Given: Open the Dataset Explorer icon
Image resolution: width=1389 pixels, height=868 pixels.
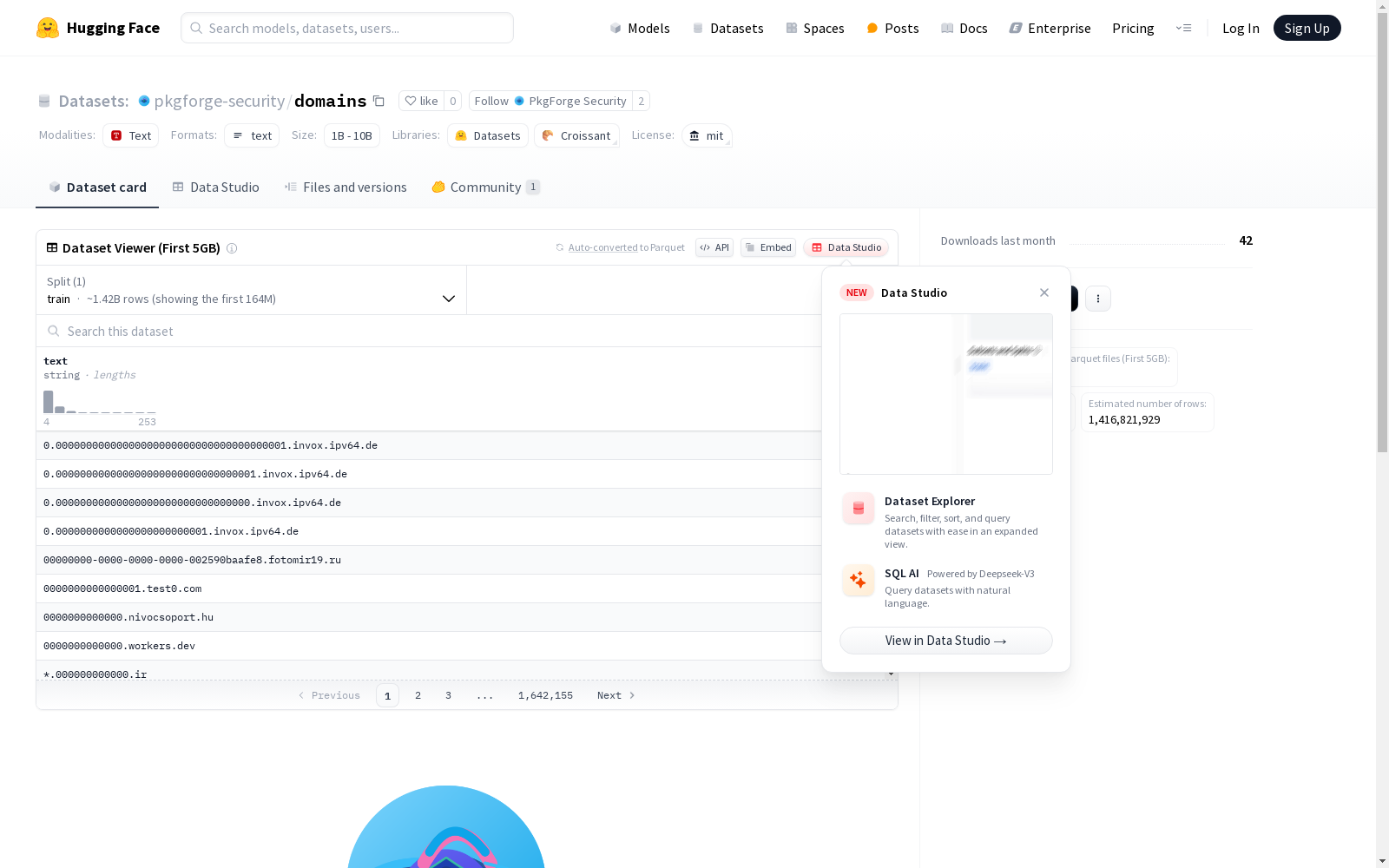Looking at the screenshot, I should [859, 509].
